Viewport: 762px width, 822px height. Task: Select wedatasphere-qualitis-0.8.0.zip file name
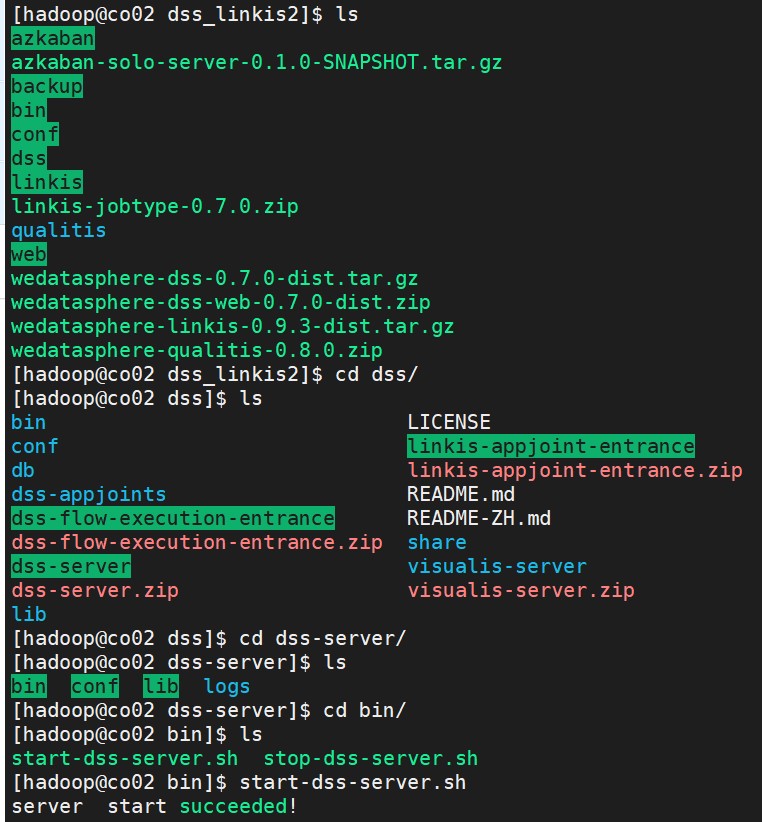(197, 351)
